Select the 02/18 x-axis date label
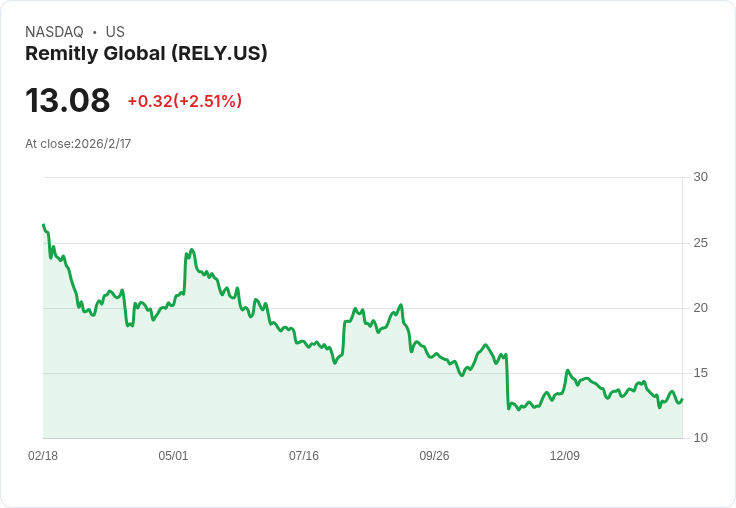The width and height of the screenshot is (736, 508). click(x=43, y=455)
